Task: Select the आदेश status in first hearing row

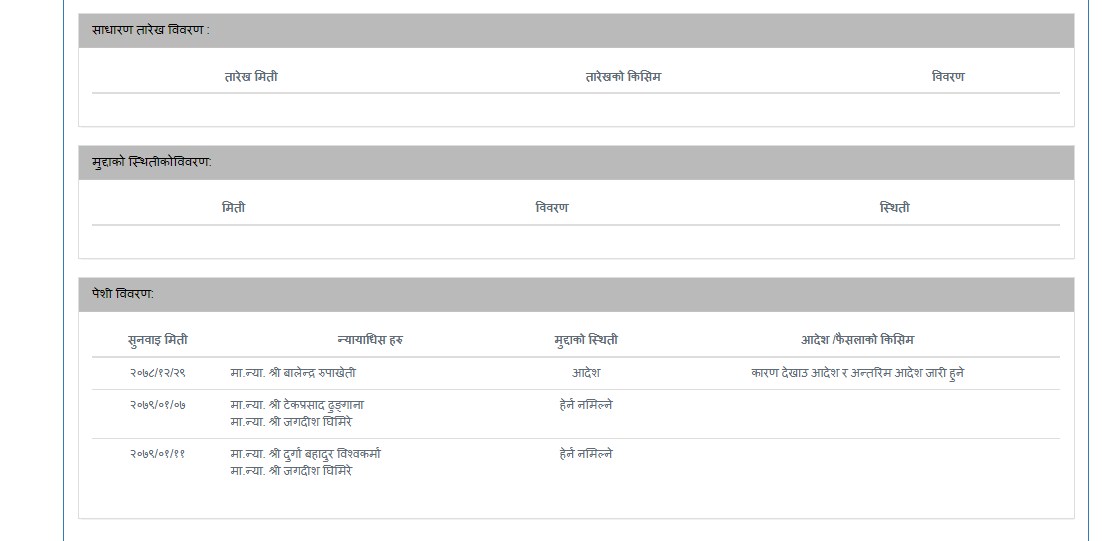Action: pos(586,373)
